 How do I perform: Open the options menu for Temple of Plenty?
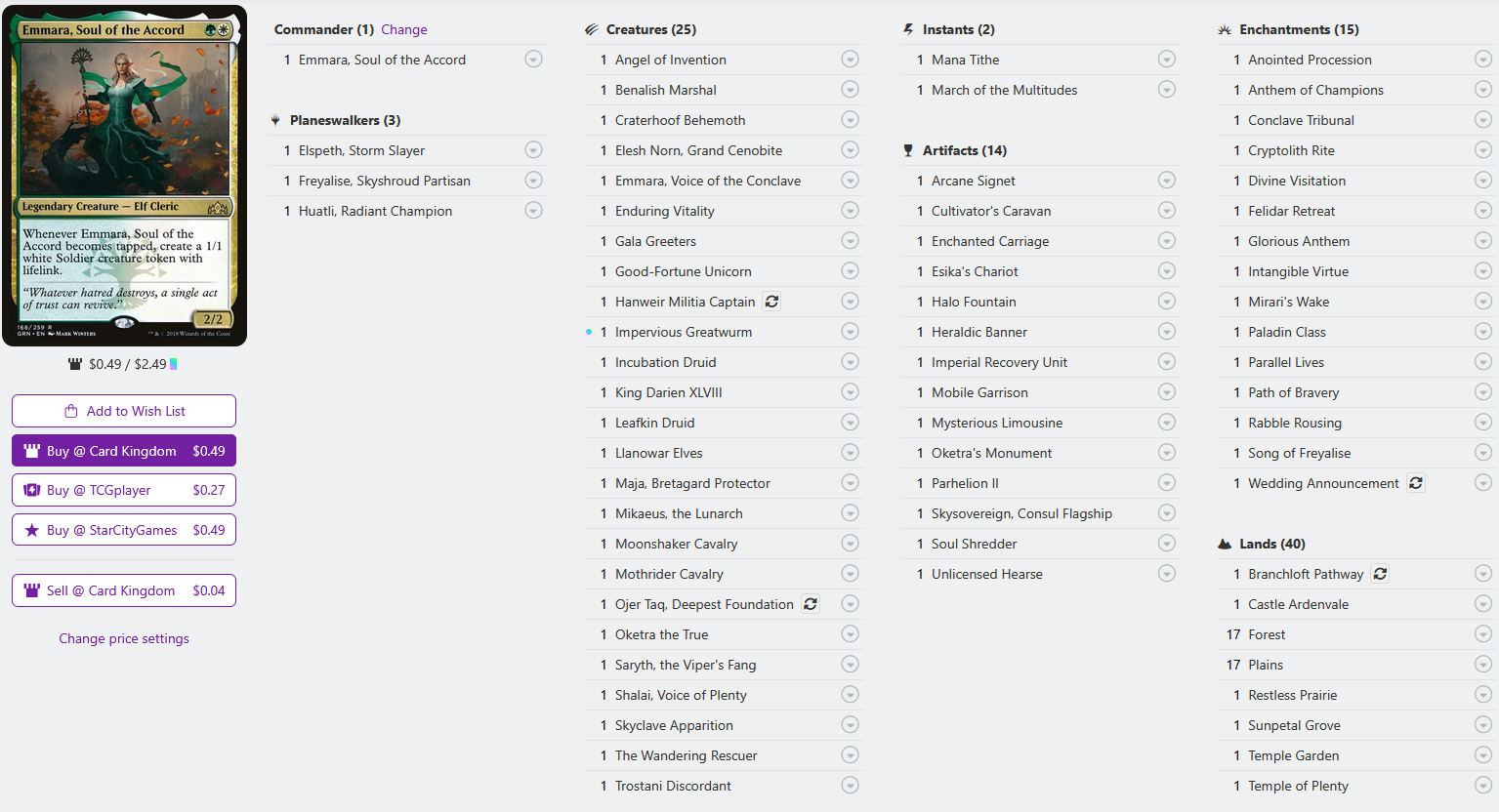[1483, 786]
